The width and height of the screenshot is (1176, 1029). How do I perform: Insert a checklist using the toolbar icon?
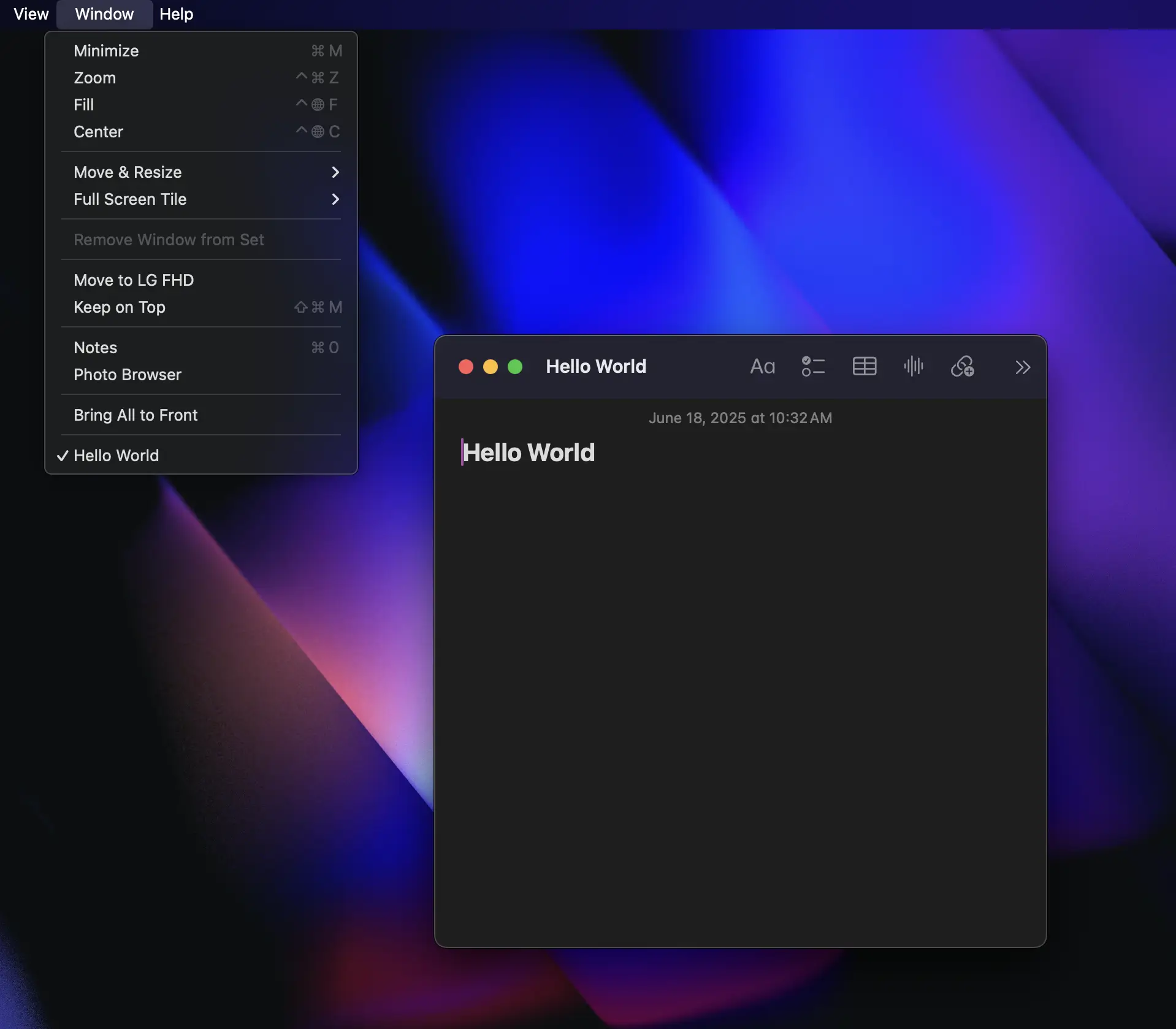pos(813,367)
